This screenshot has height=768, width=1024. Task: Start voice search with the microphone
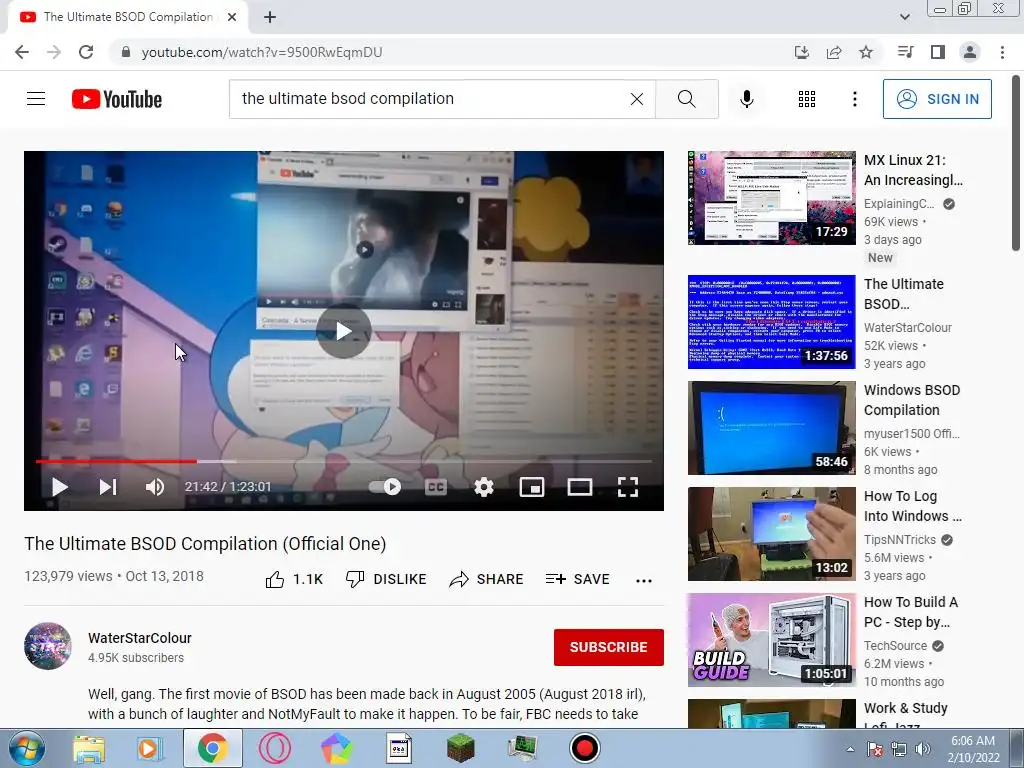(746, 99)
